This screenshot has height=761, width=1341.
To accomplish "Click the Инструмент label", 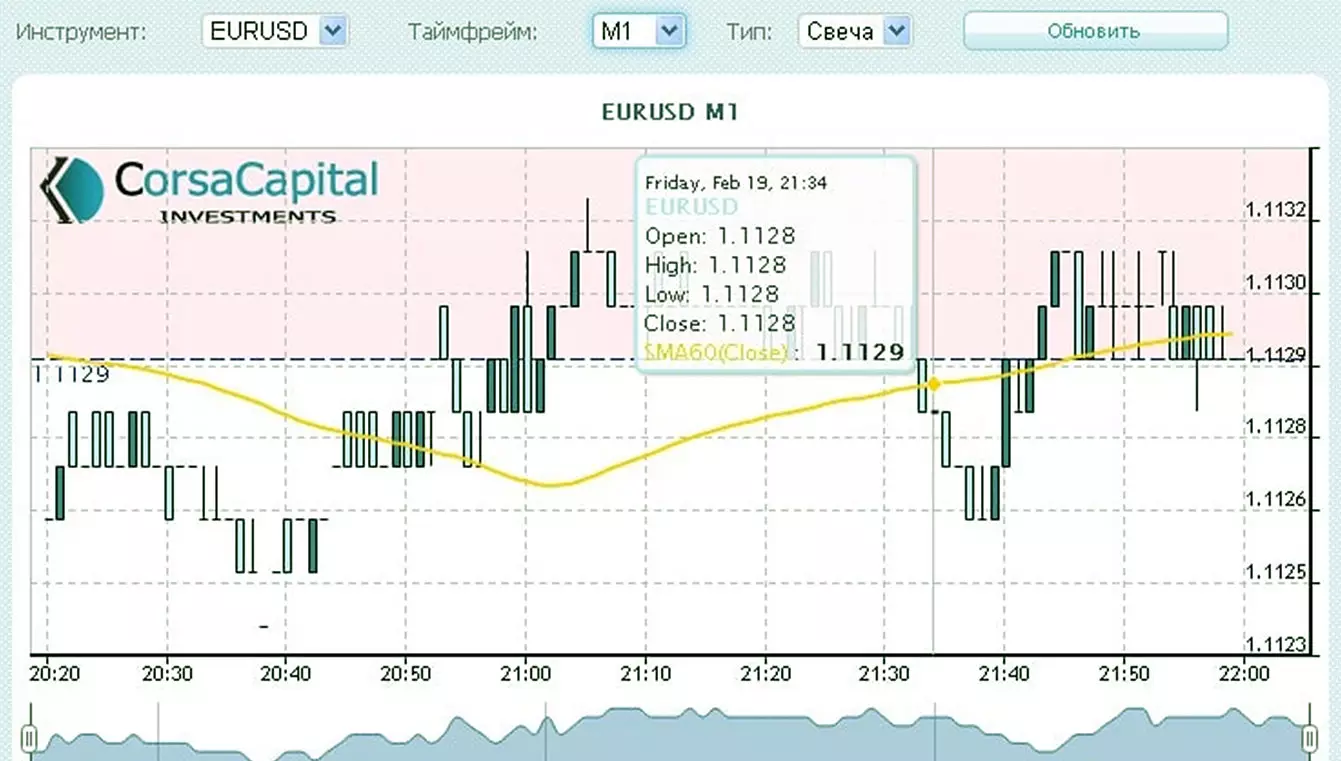I will [x=82, y=32].
